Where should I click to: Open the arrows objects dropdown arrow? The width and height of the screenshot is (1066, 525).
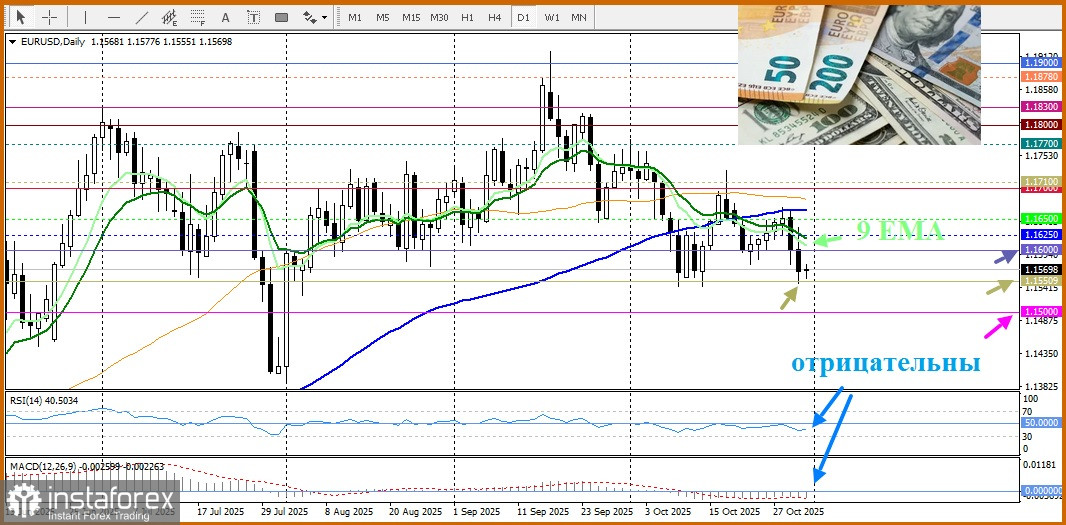(x=324, y=17)
